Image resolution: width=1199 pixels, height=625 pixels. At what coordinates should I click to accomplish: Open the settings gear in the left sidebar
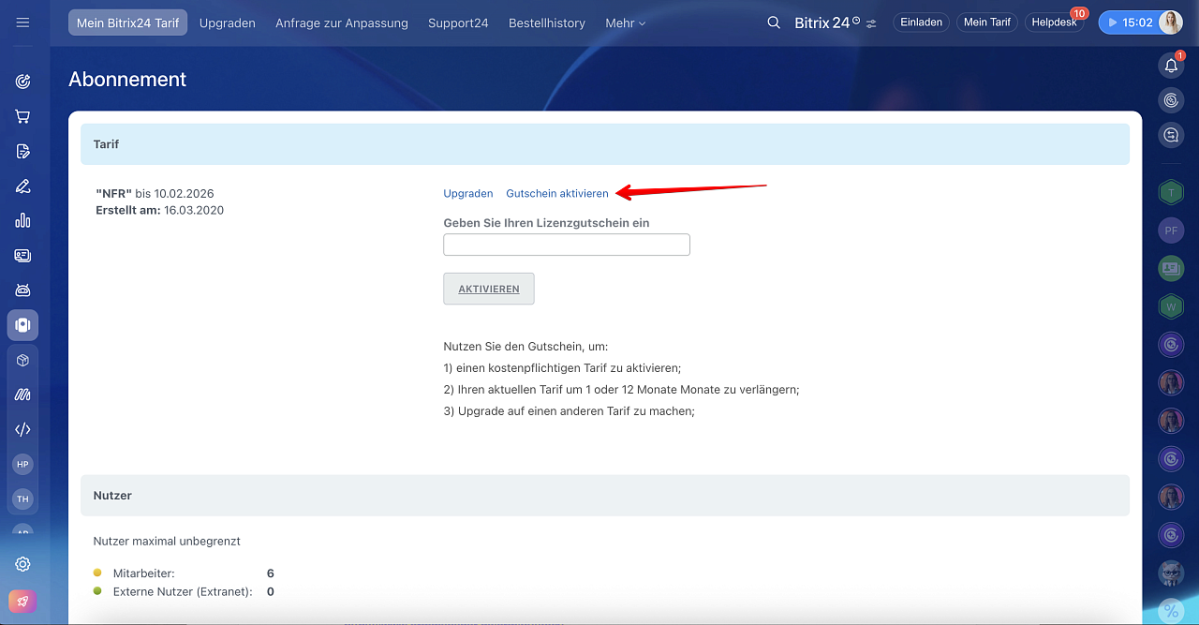tap(22, 564)
